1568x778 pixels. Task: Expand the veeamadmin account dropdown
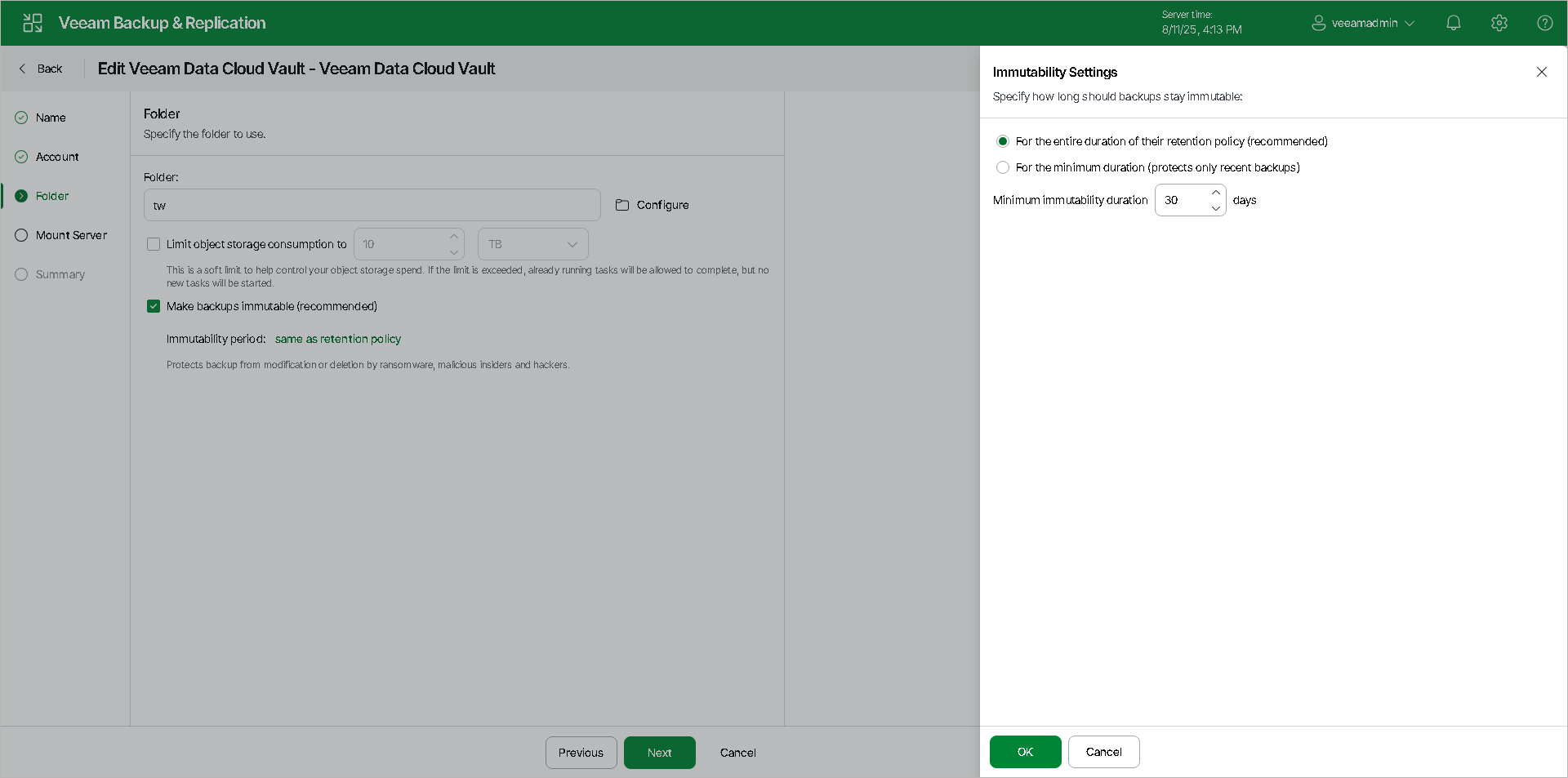point(1410,23)
